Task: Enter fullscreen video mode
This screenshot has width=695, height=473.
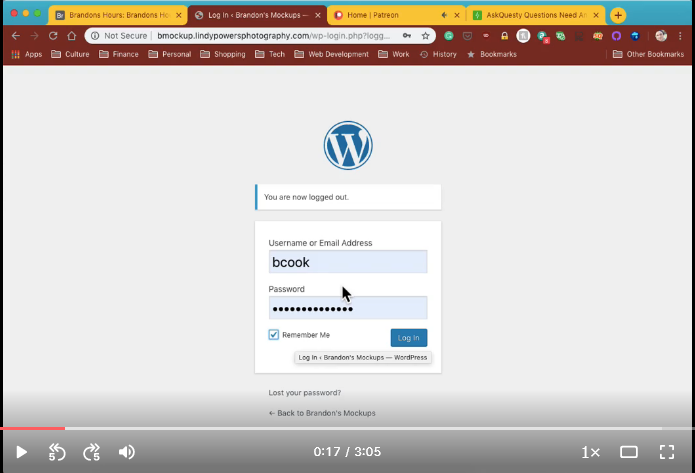Action: pyautogui.click(x=667, y=452)
